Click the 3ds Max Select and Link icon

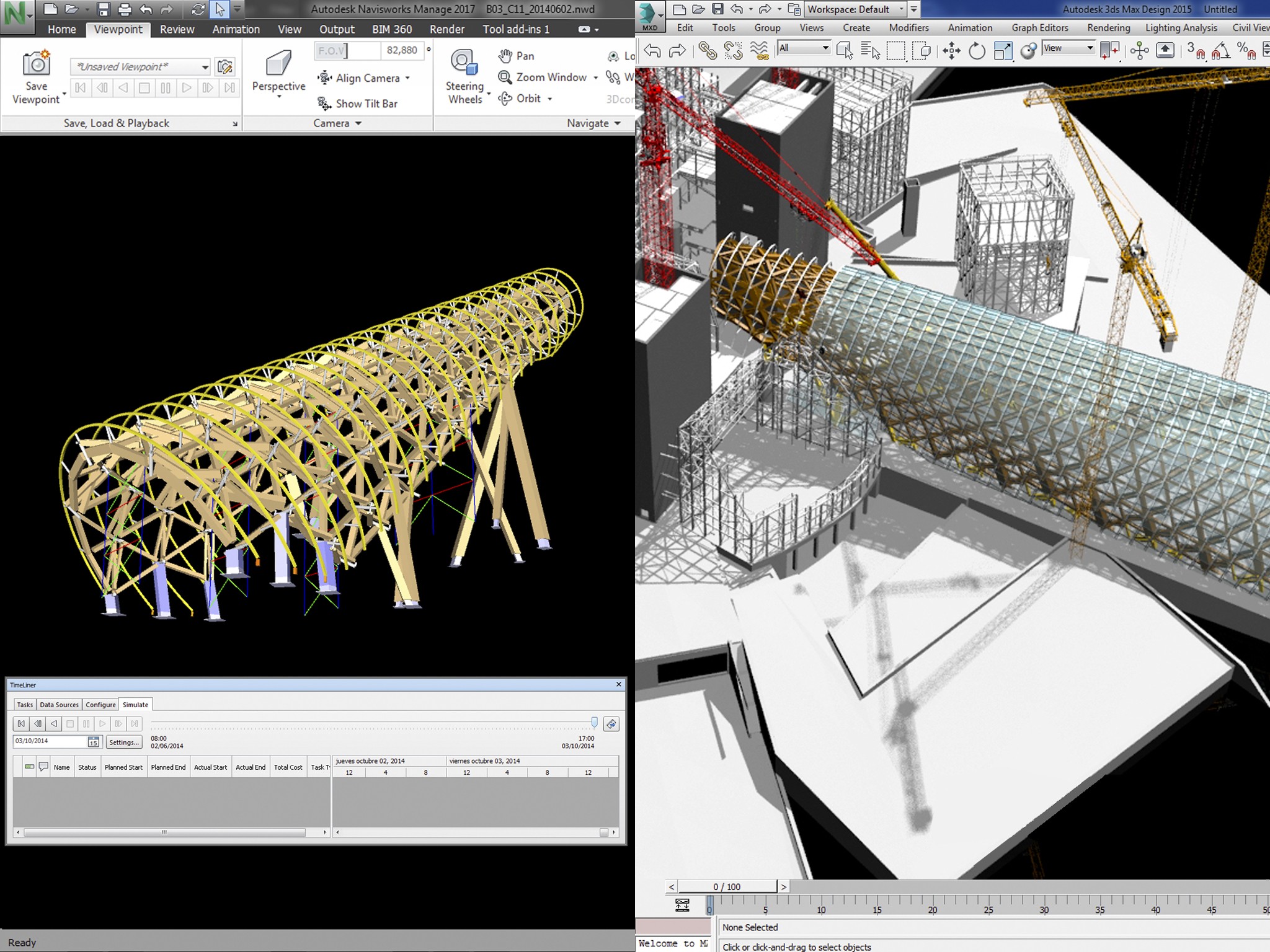707,50
